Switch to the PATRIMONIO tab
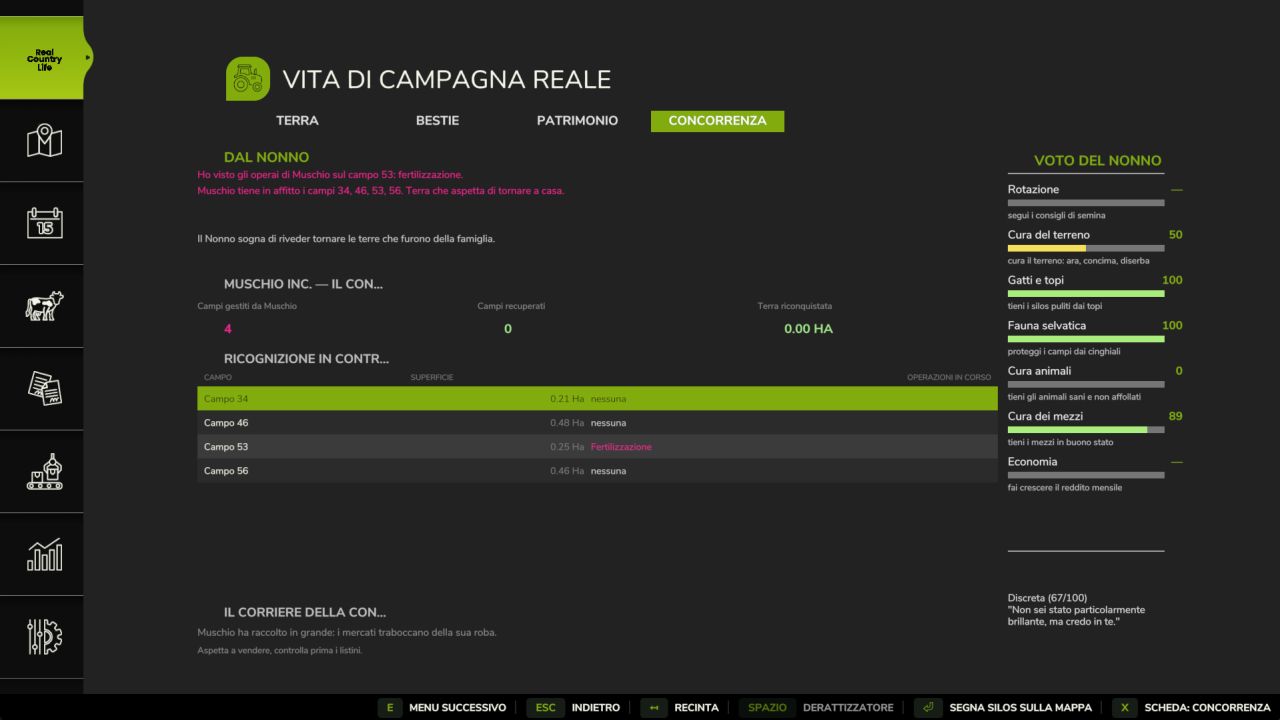The image size is (1280, 720). pyautogui.click(x=577, y=121)
